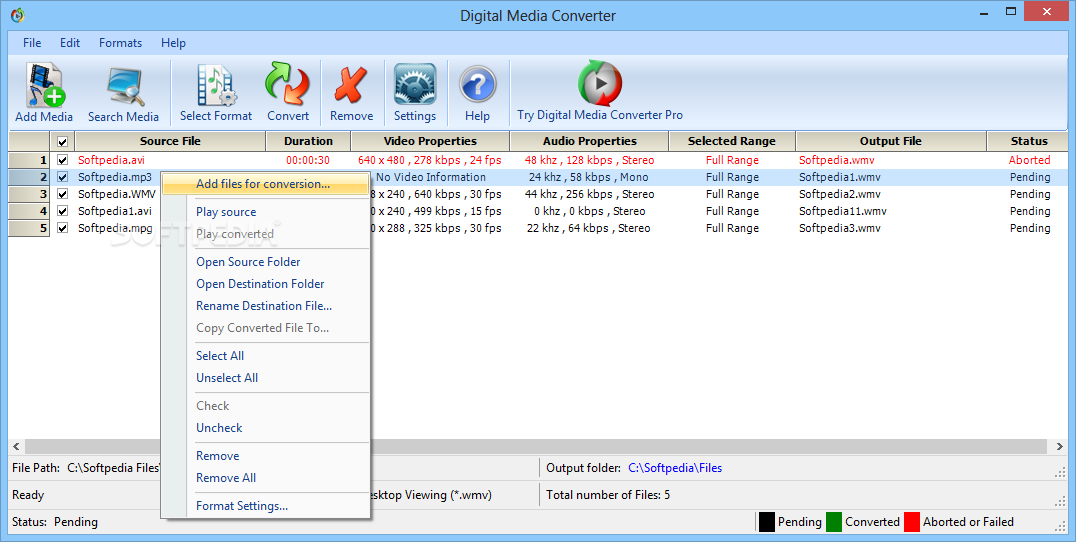Sort by the Duration column header
The width and height of the screenshot is (1076, 542).
click(x=308, y=141)
